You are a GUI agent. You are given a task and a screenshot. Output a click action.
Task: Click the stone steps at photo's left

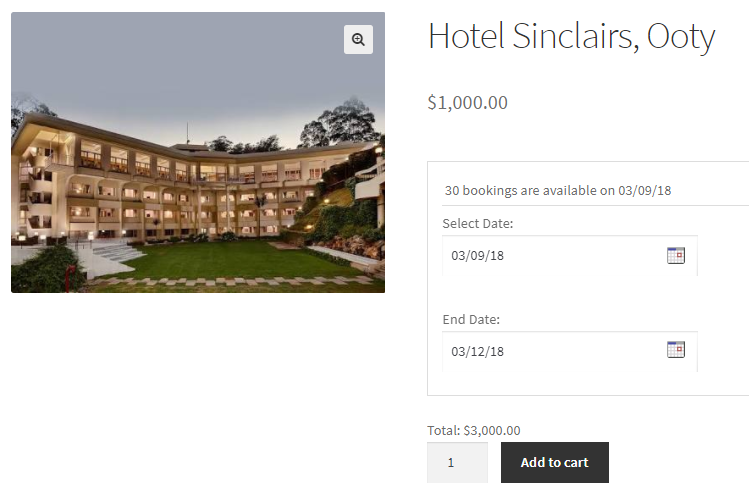tap(115, 252)
